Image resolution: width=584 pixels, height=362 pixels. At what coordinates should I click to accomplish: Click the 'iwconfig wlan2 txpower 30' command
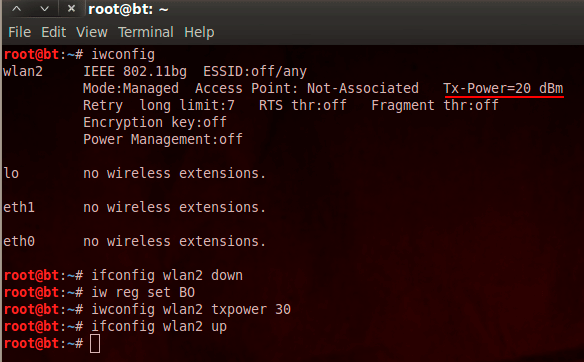click(x=191, y=309)
